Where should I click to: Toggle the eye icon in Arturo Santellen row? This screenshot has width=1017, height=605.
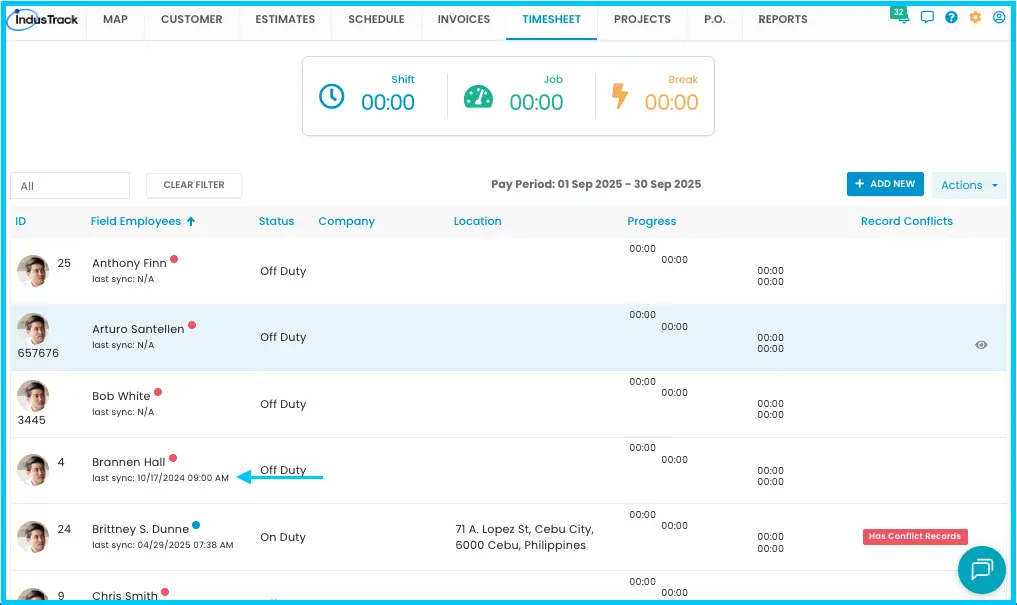click(x=981, y=345)
